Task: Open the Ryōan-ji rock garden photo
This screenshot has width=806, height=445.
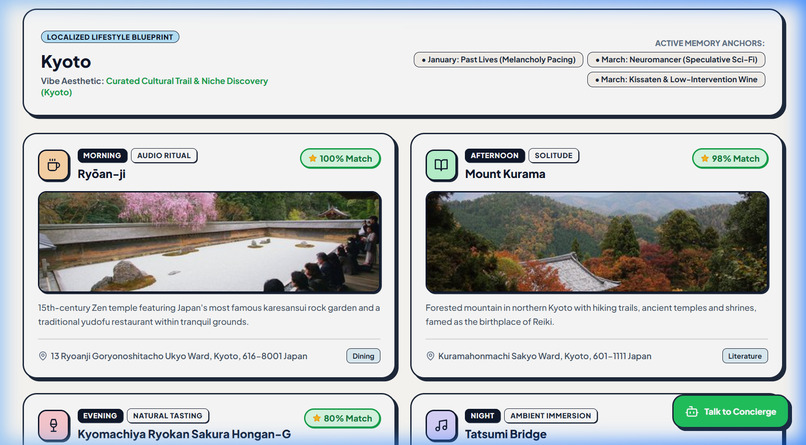Action: click(x=210, y=243)
